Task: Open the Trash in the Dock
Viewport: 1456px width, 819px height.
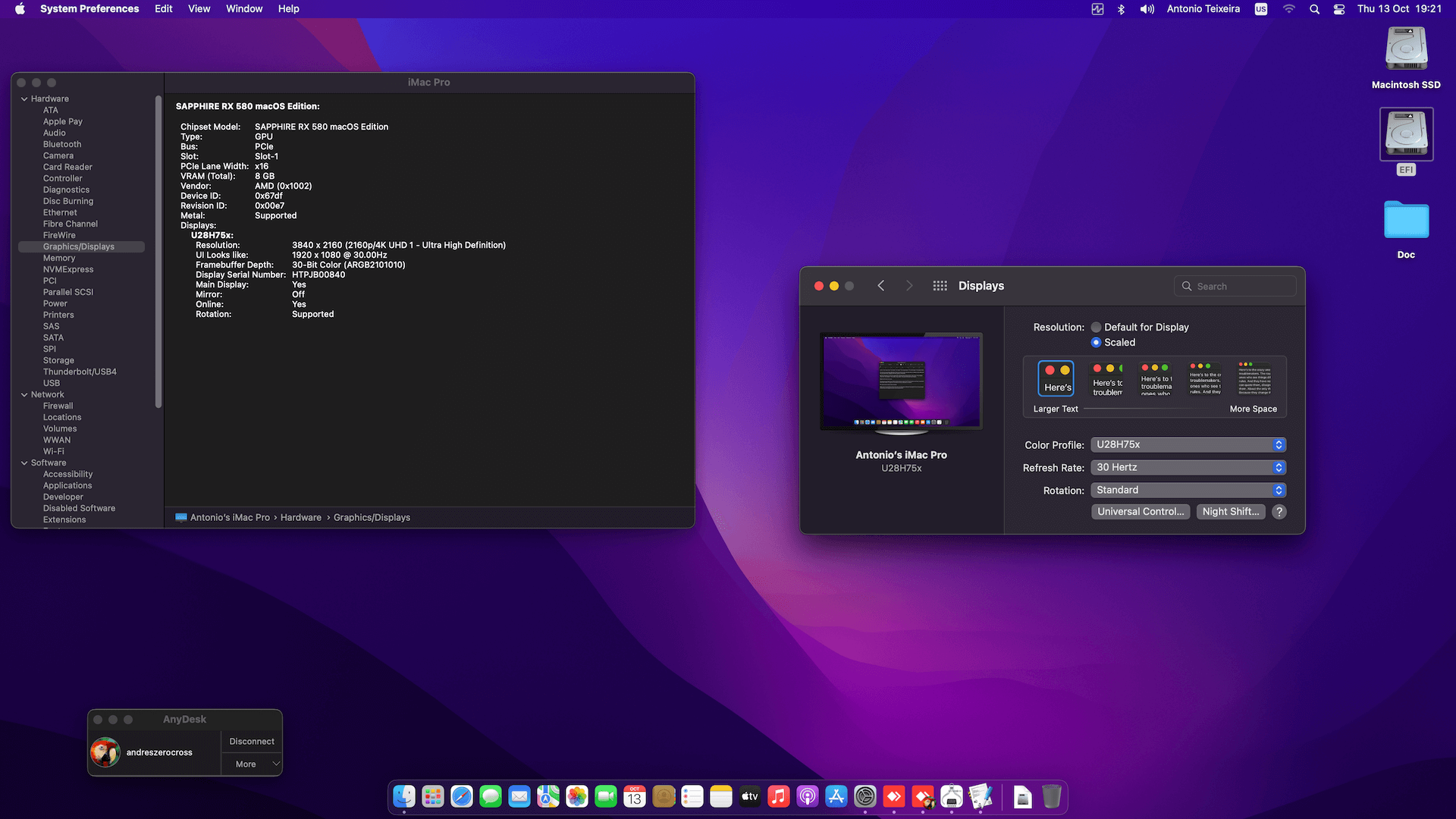Action: tap(1051, 796)
